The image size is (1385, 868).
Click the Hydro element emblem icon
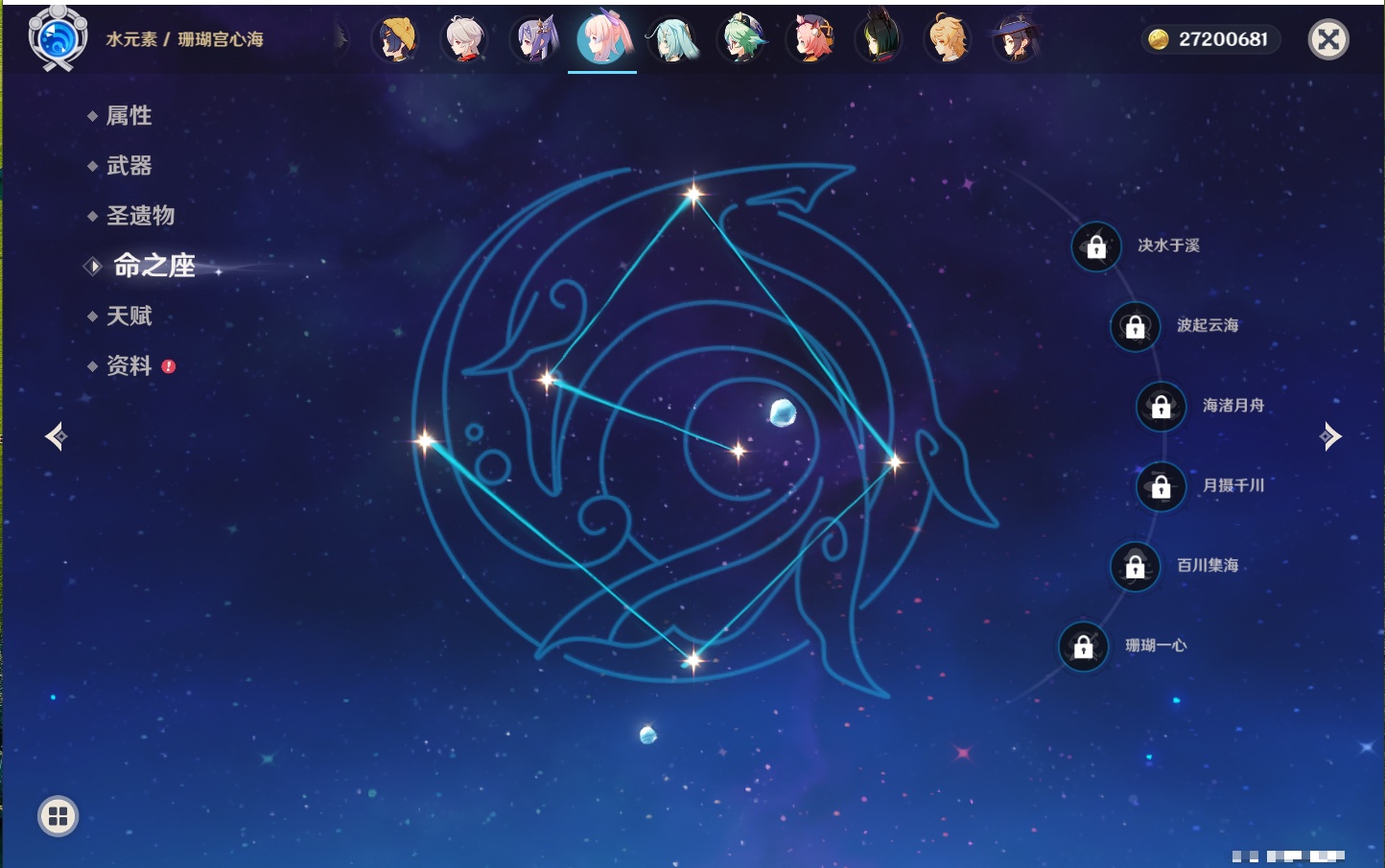point(58,38)
